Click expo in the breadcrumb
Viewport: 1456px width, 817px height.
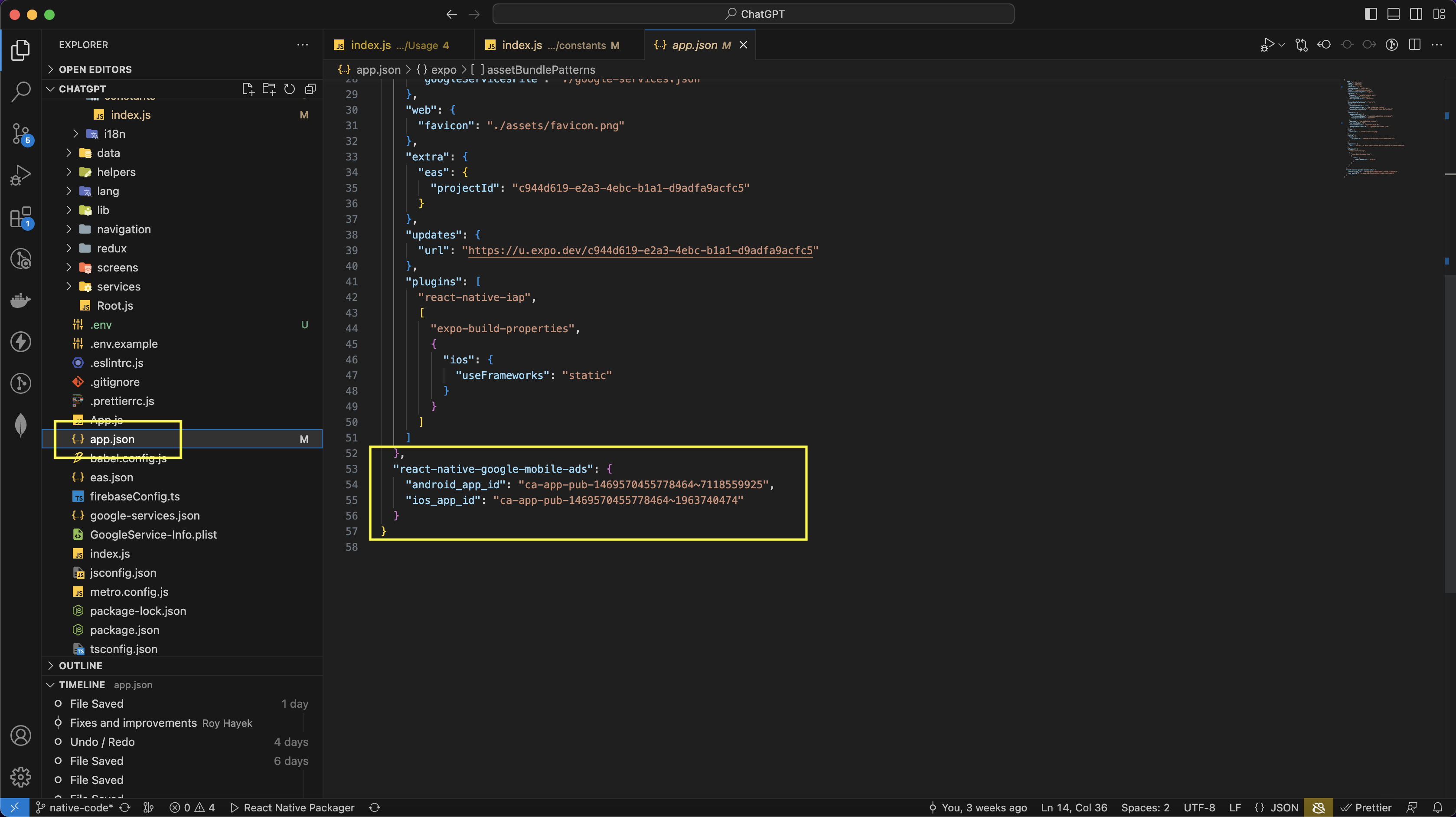444,69
